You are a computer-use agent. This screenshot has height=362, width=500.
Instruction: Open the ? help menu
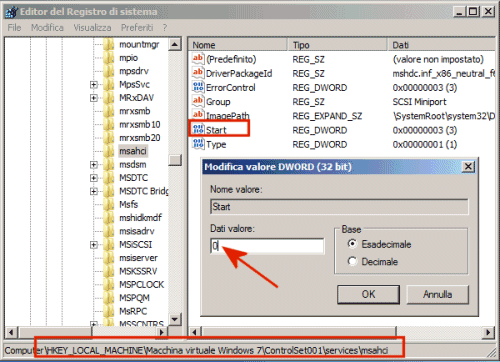(x=165, y=27)
